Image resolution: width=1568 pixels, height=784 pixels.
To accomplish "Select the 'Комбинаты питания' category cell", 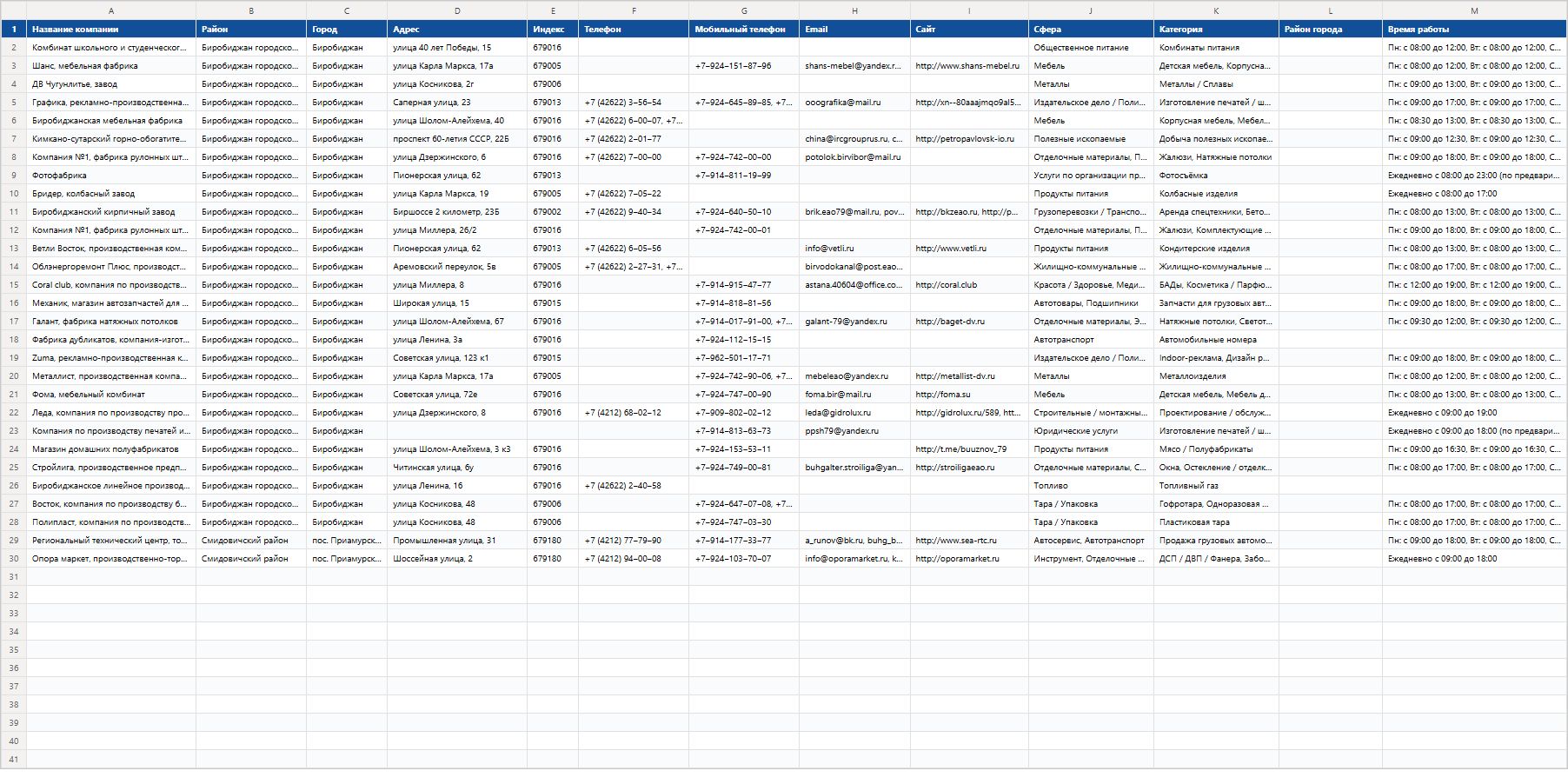I will [x=1216, y=47].
